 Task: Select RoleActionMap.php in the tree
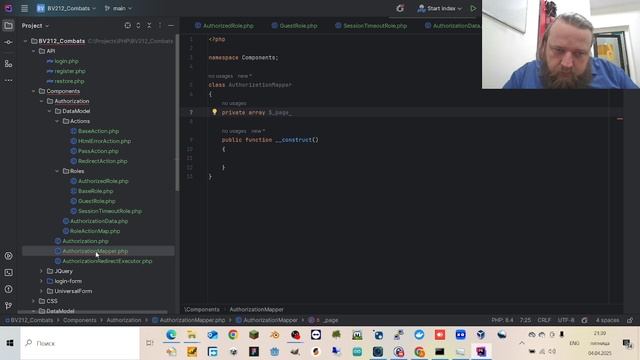95,231
